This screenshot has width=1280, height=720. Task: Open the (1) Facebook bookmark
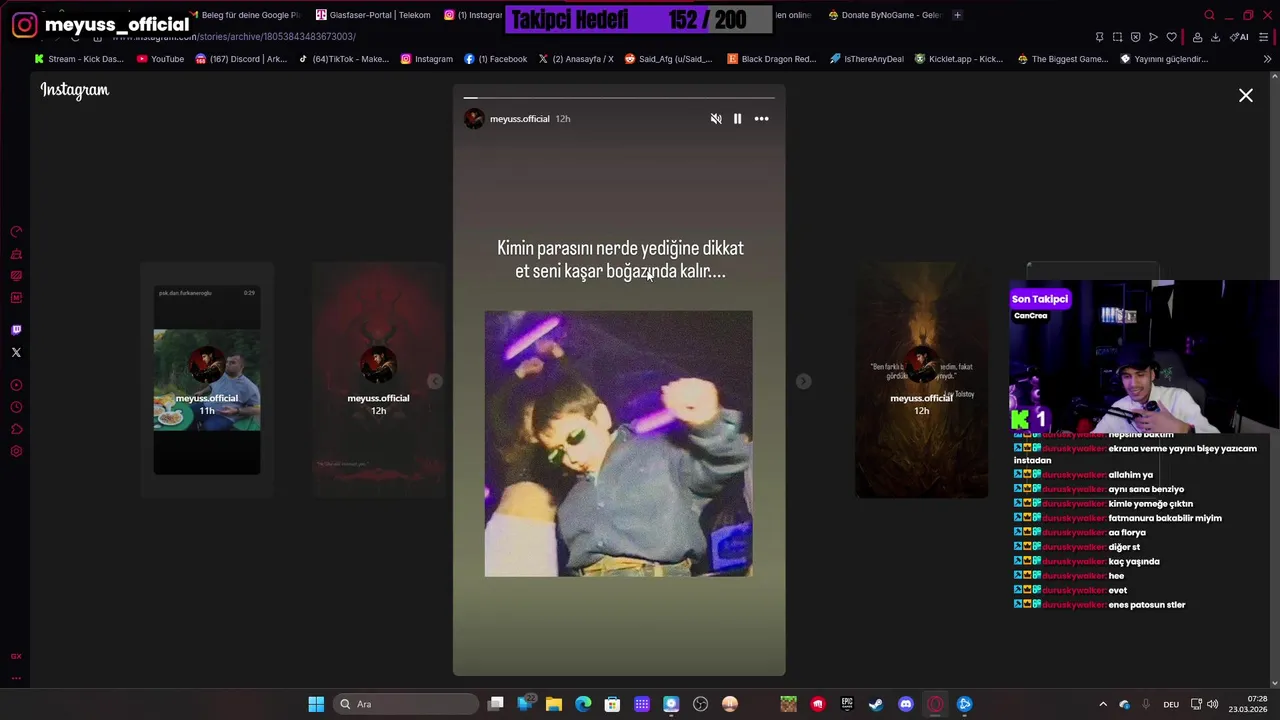coord(495,59)
